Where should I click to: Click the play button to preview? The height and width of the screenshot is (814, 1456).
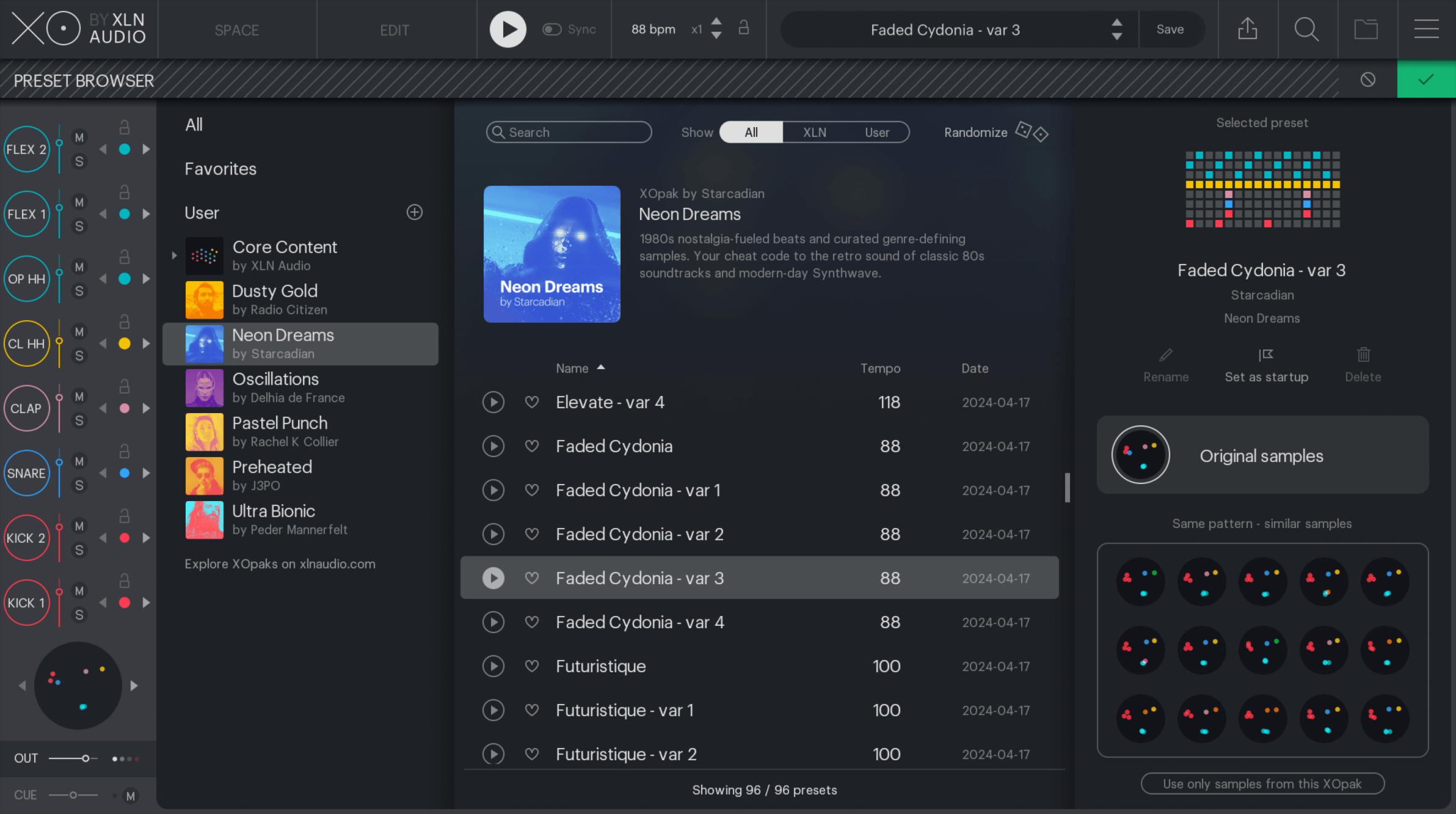[493, 578]
